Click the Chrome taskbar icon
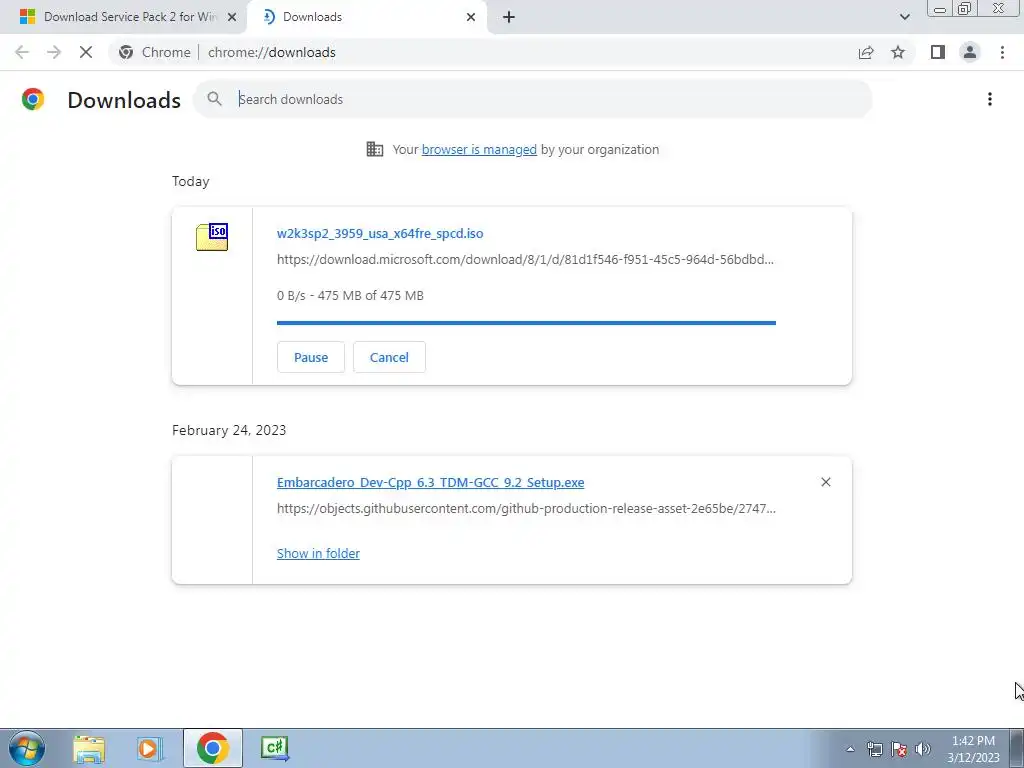 212,748
